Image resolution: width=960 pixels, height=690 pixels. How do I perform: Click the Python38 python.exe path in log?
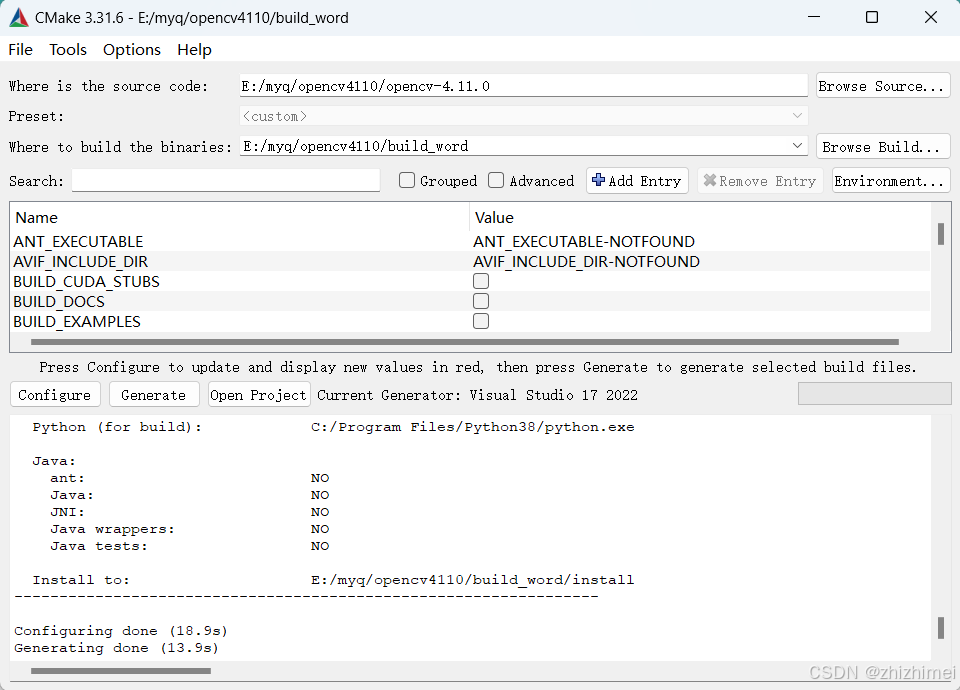472,427
